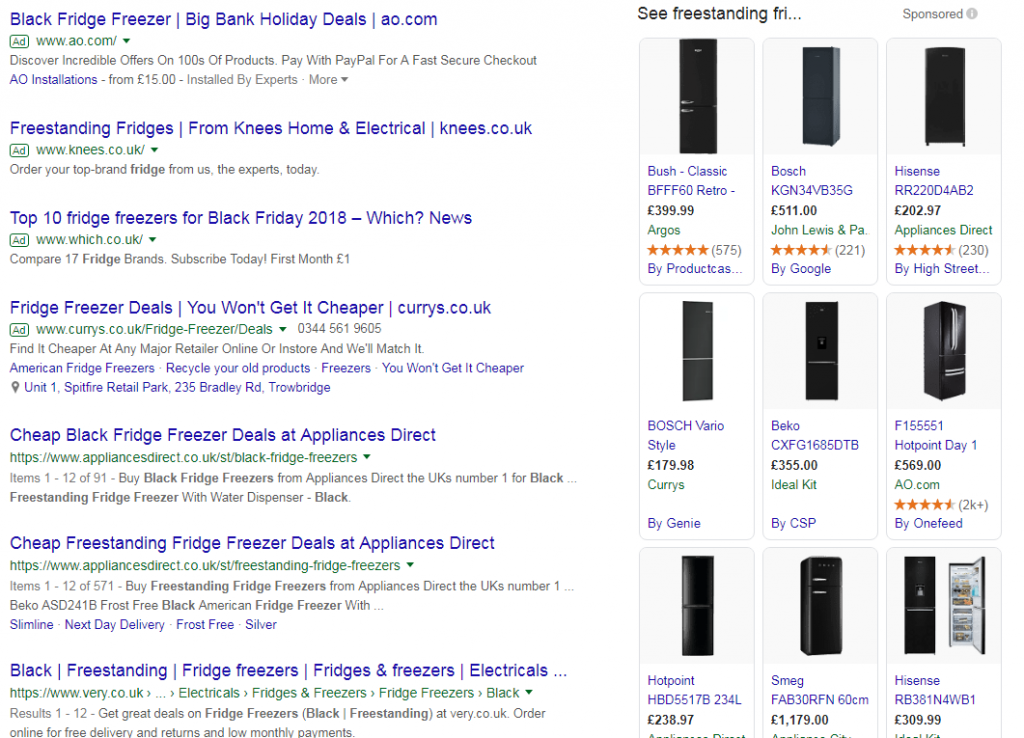
Task: Select the Smeg FAB30RFN fridge thumbnail
Action: [x=820, y=605]
